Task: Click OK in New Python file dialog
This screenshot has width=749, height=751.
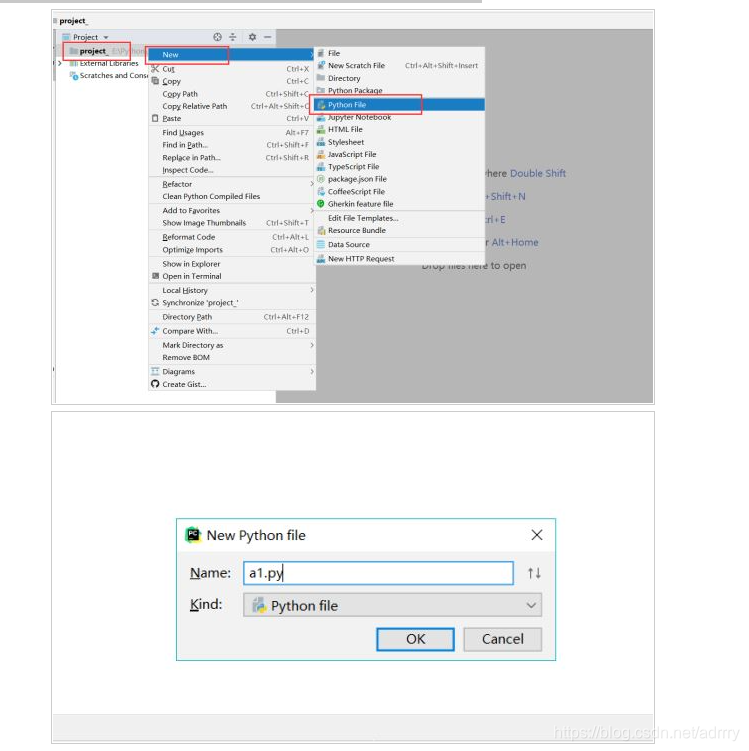Action: (x=415, y=639)
